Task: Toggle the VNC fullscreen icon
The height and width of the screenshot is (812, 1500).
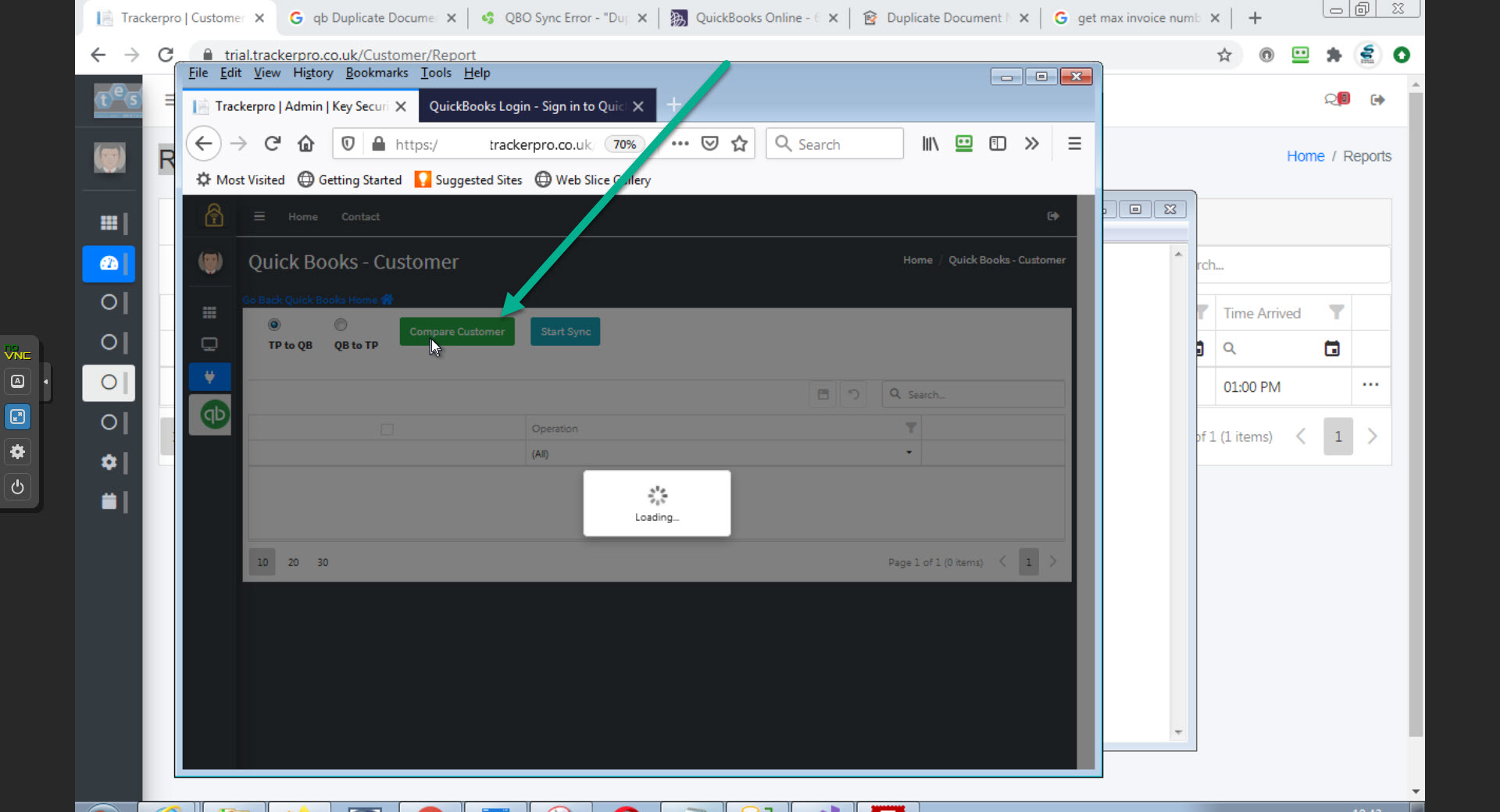Action: (17, 416)
